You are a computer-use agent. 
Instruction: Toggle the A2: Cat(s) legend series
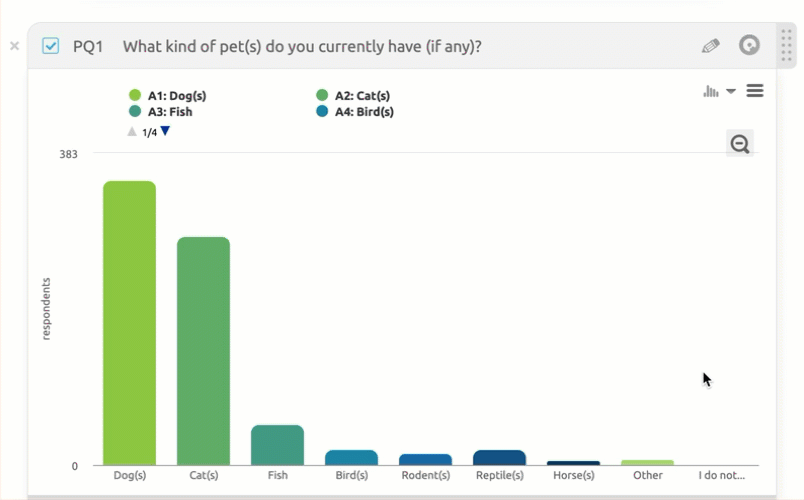tap(362, 96)
